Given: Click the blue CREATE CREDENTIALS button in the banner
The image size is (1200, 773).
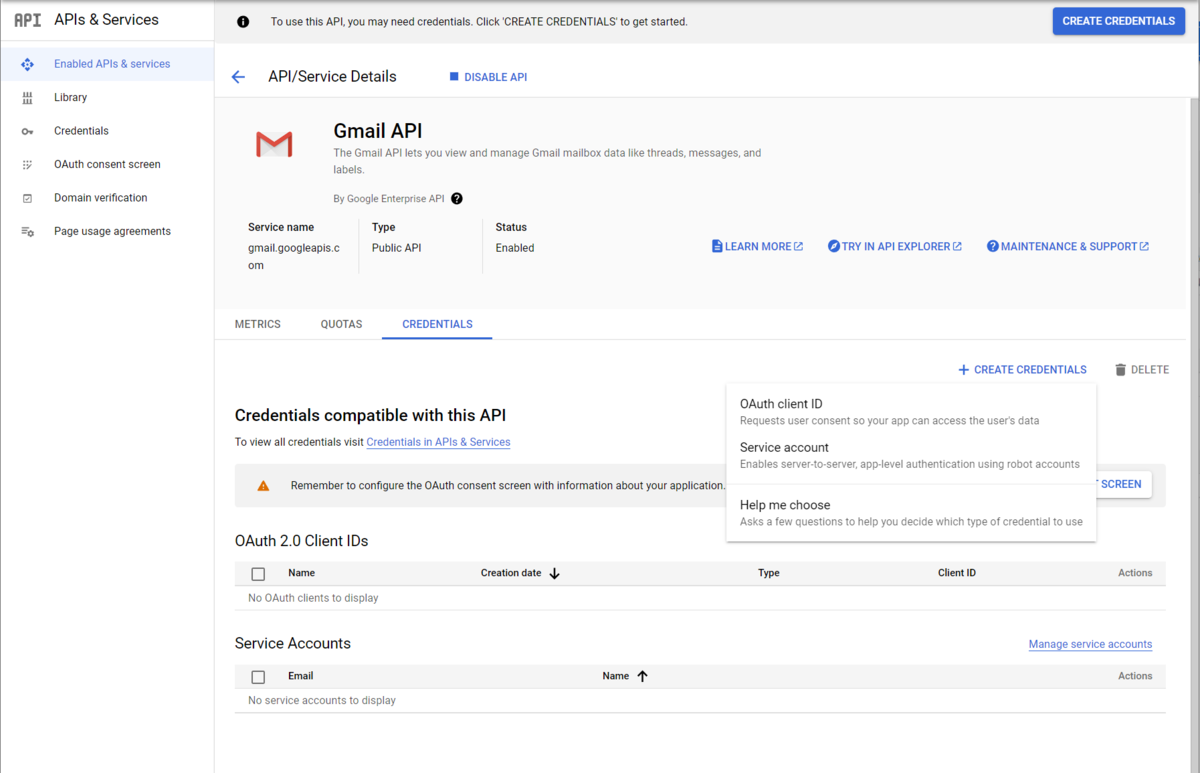Looking at the screenshot, I should pos(1118,21).
